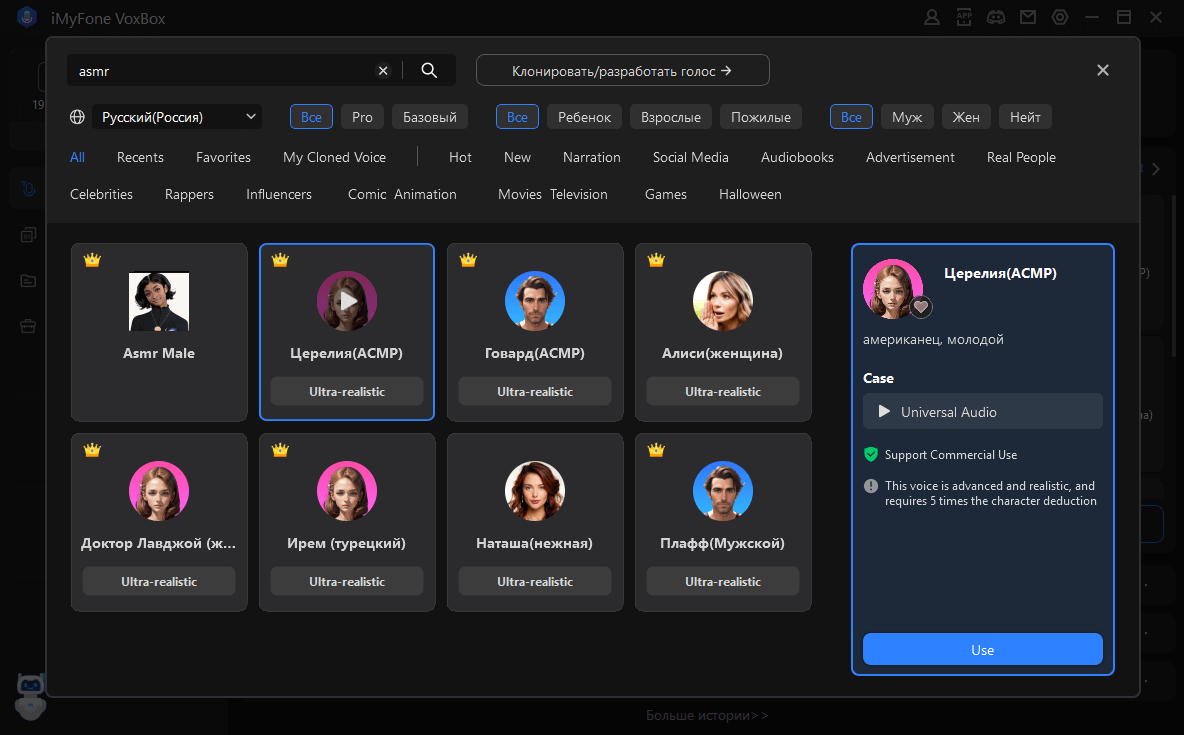Screen dimensions: 1184x735
Task: Open Discord icon in title bar
Action: [996, 17]
